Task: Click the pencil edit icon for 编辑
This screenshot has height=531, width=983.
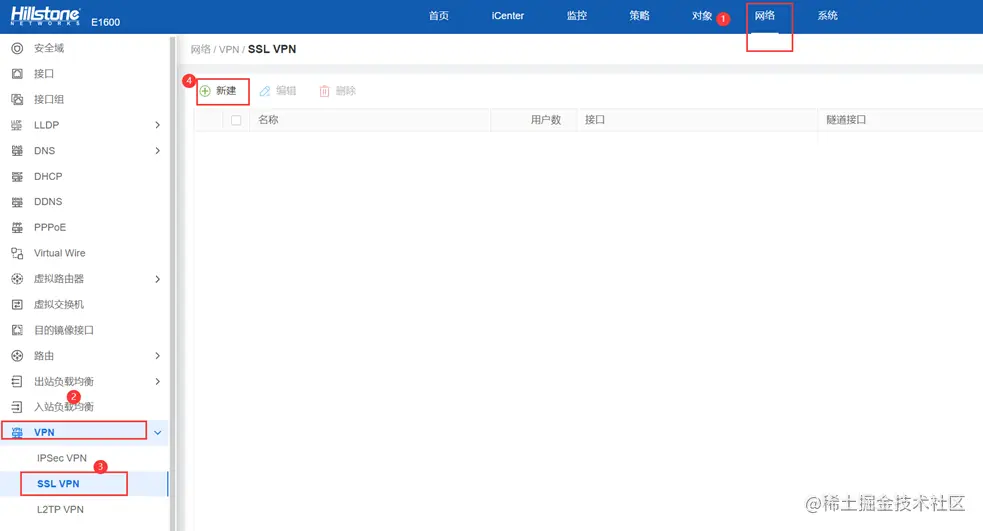Action: [x=265, y=91]
